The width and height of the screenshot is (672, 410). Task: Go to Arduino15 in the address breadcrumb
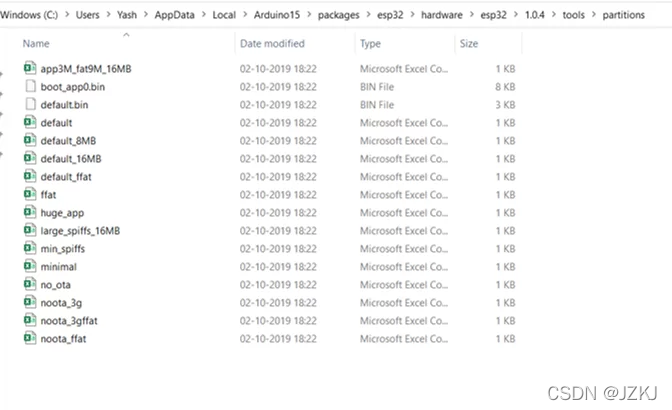pos(277,15)
